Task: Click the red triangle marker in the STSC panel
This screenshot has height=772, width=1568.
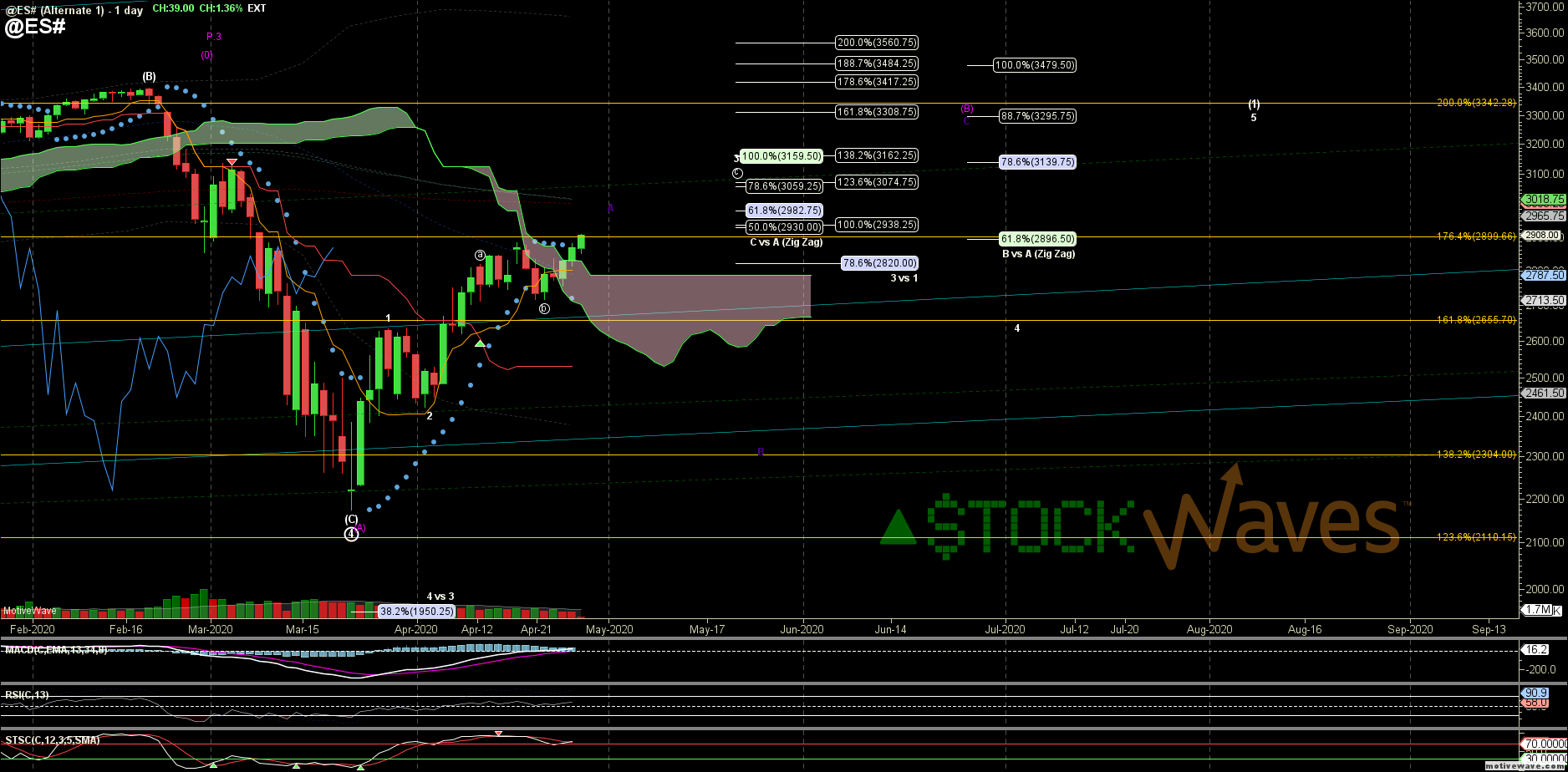Action: 498,734
